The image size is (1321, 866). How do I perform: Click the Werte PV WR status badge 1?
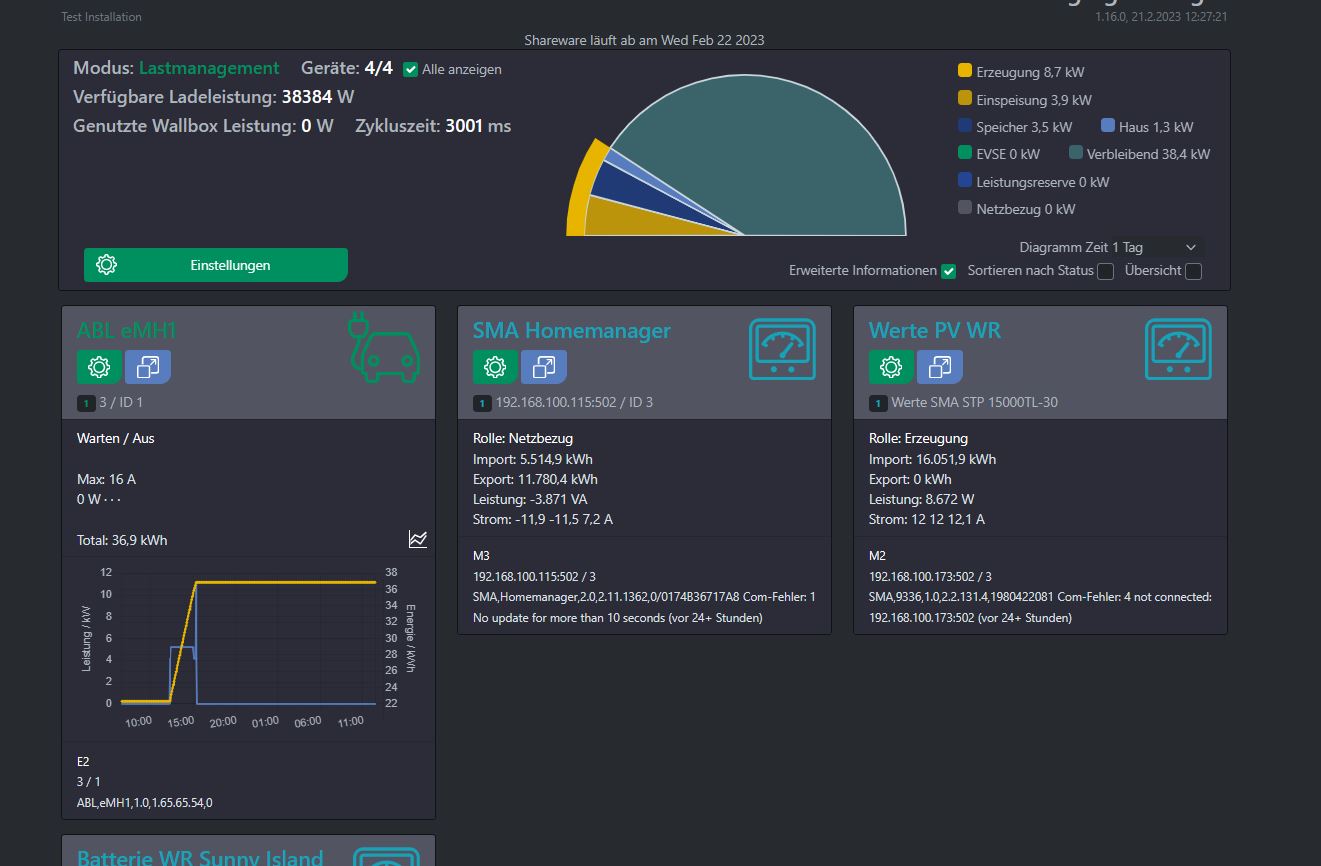[878, 403]
